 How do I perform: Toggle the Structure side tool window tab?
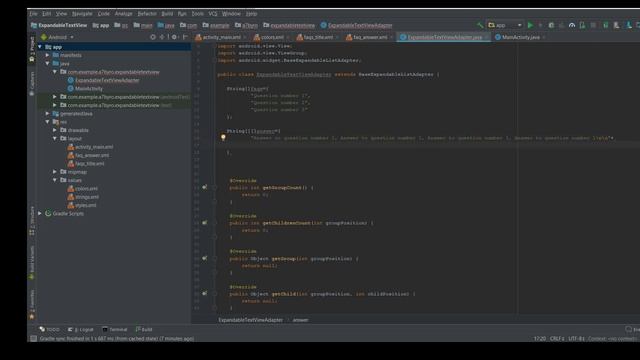pyautogui.click(x=32, y=221)
